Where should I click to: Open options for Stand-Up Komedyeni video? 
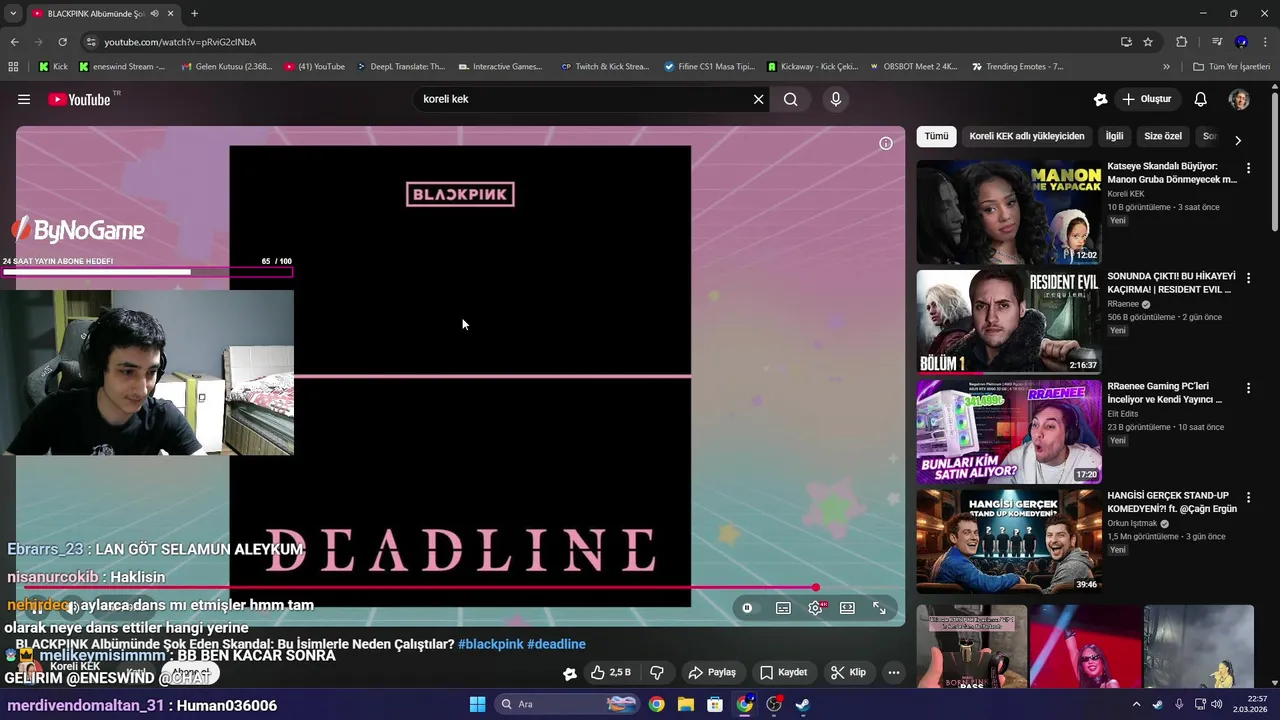click(1248, 498)
